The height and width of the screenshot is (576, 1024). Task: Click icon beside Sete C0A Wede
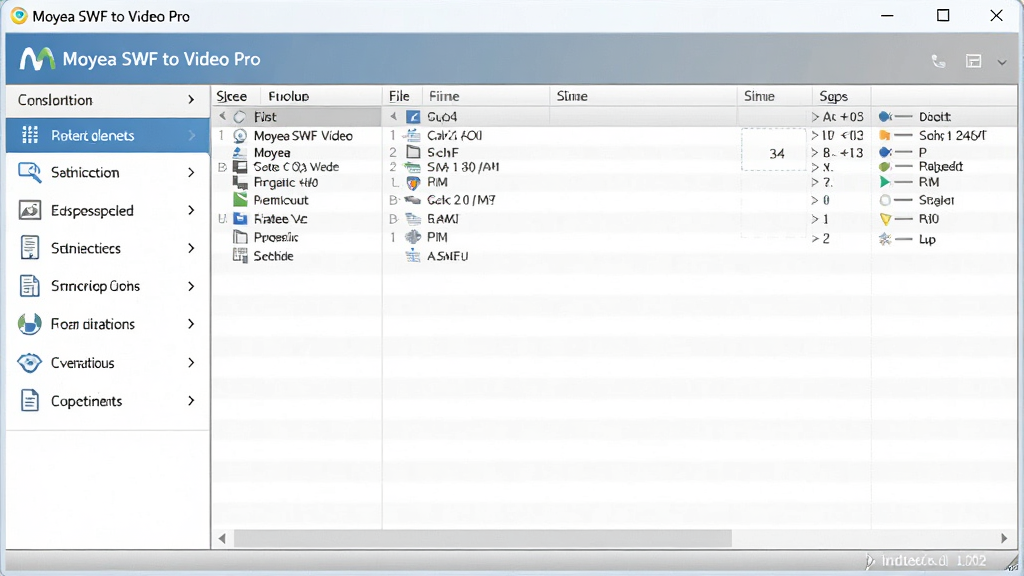coord(240,167)
